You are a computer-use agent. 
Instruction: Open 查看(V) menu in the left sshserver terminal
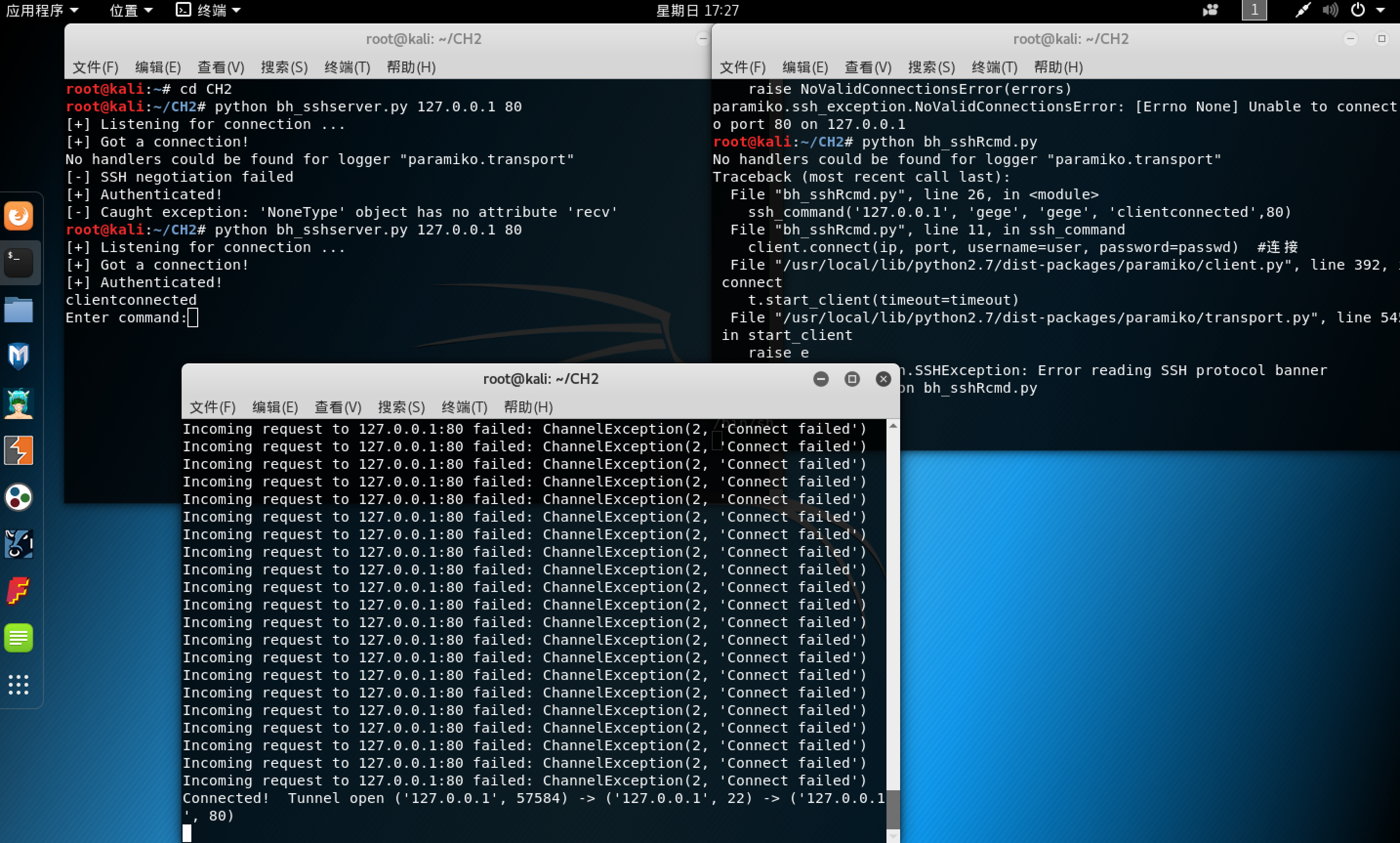221,67
